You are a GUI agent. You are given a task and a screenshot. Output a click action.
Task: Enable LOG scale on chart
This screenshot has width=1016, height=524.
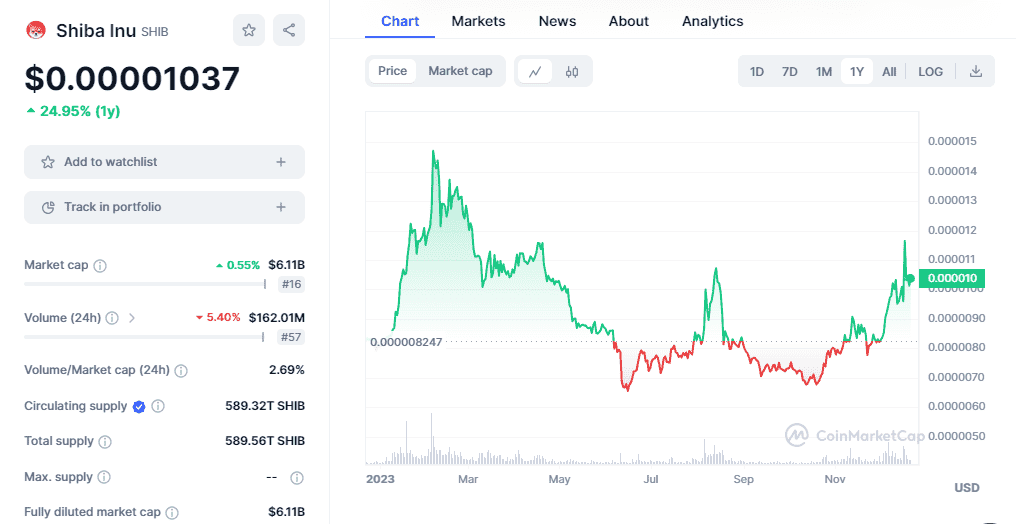point(930,71)
